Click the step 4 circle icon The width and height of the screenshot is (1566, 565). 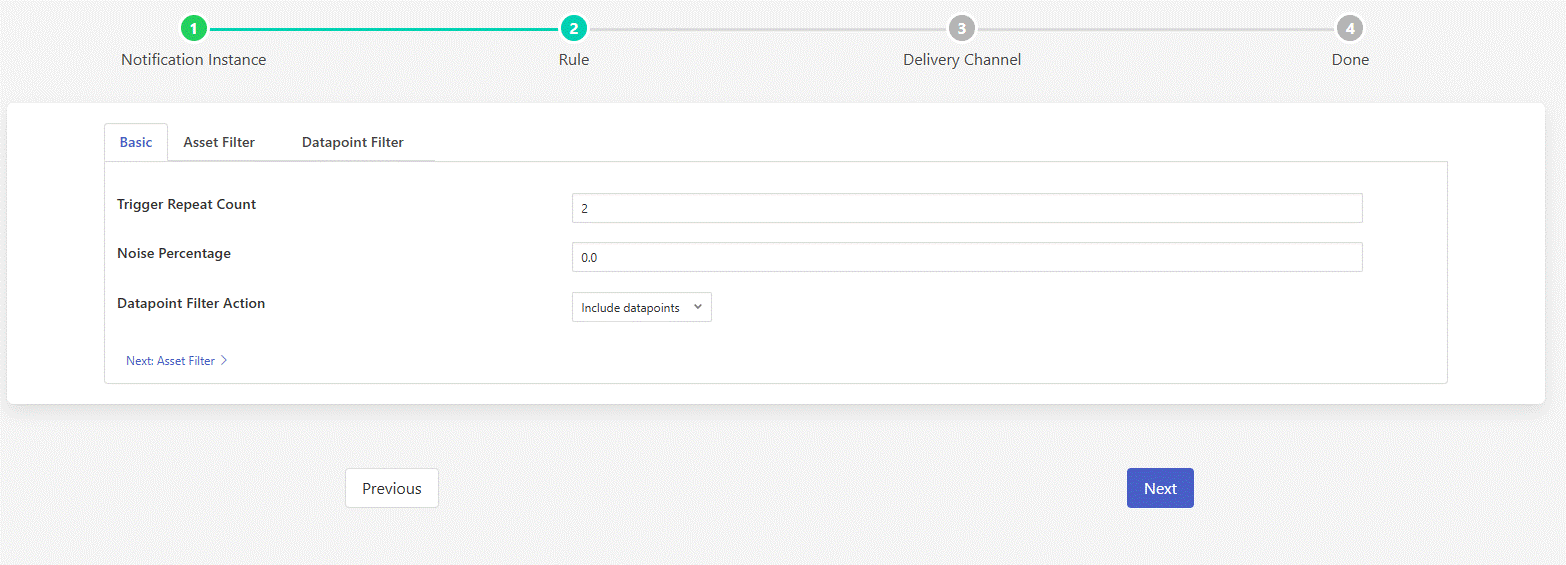1349,29
